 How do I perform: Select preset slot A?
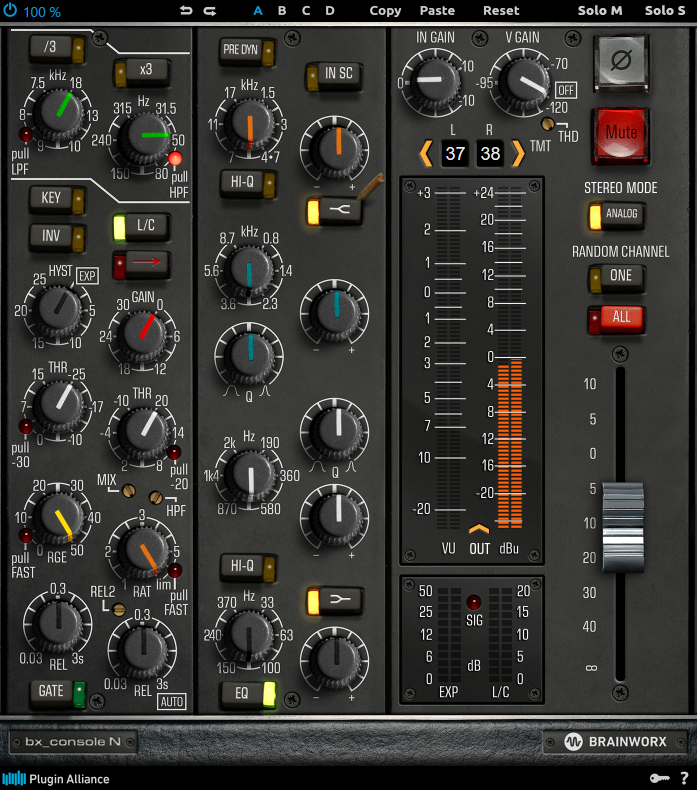258,11
